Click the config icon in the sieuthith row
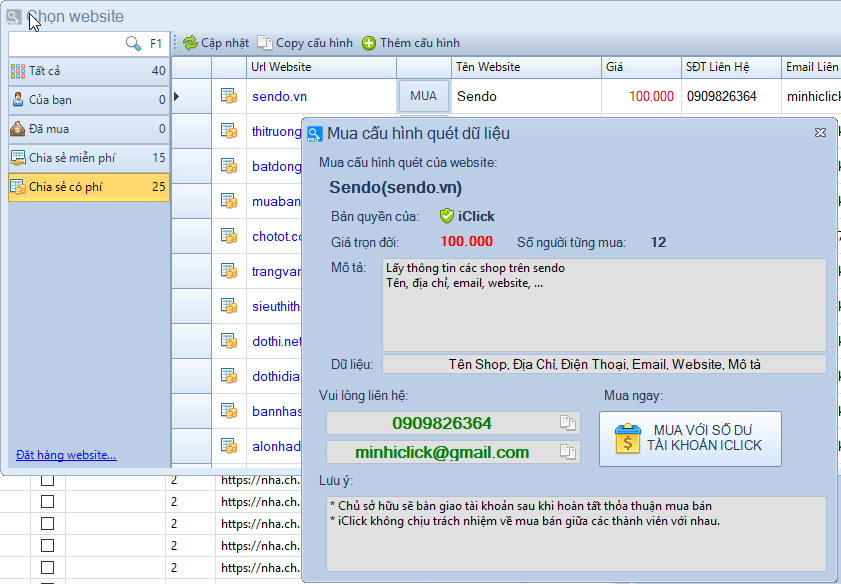 (x=229, y=306)
